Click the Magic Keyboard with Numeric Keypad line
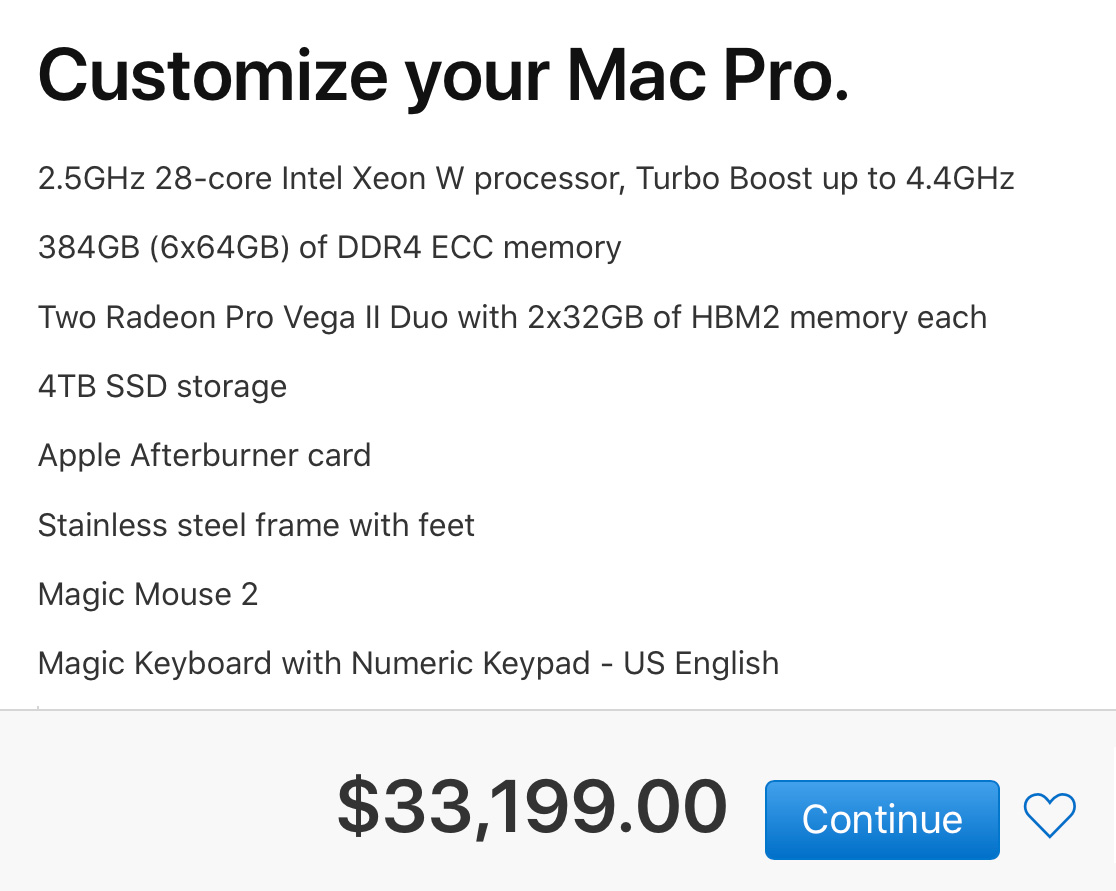 (409, 663)
